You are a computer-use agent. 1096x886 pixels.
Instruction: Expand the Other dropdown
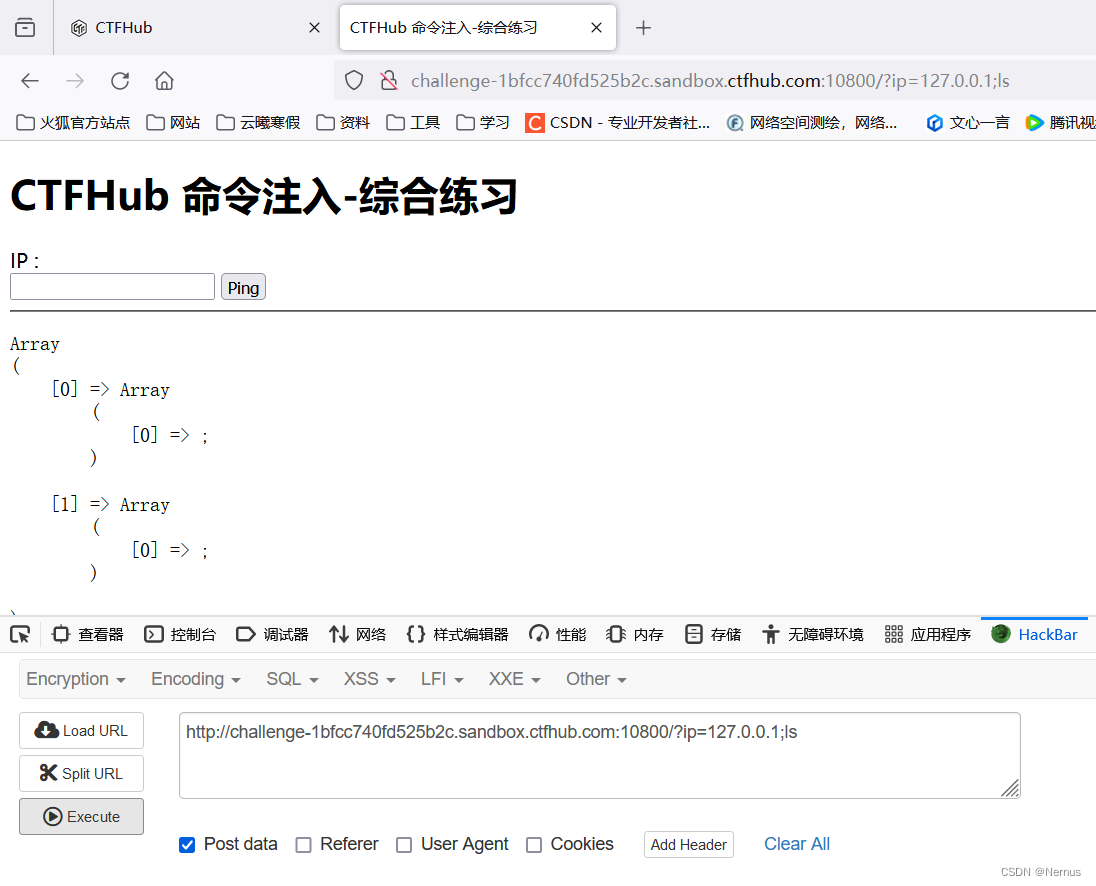pyautogui.click(x=596, y=679)
